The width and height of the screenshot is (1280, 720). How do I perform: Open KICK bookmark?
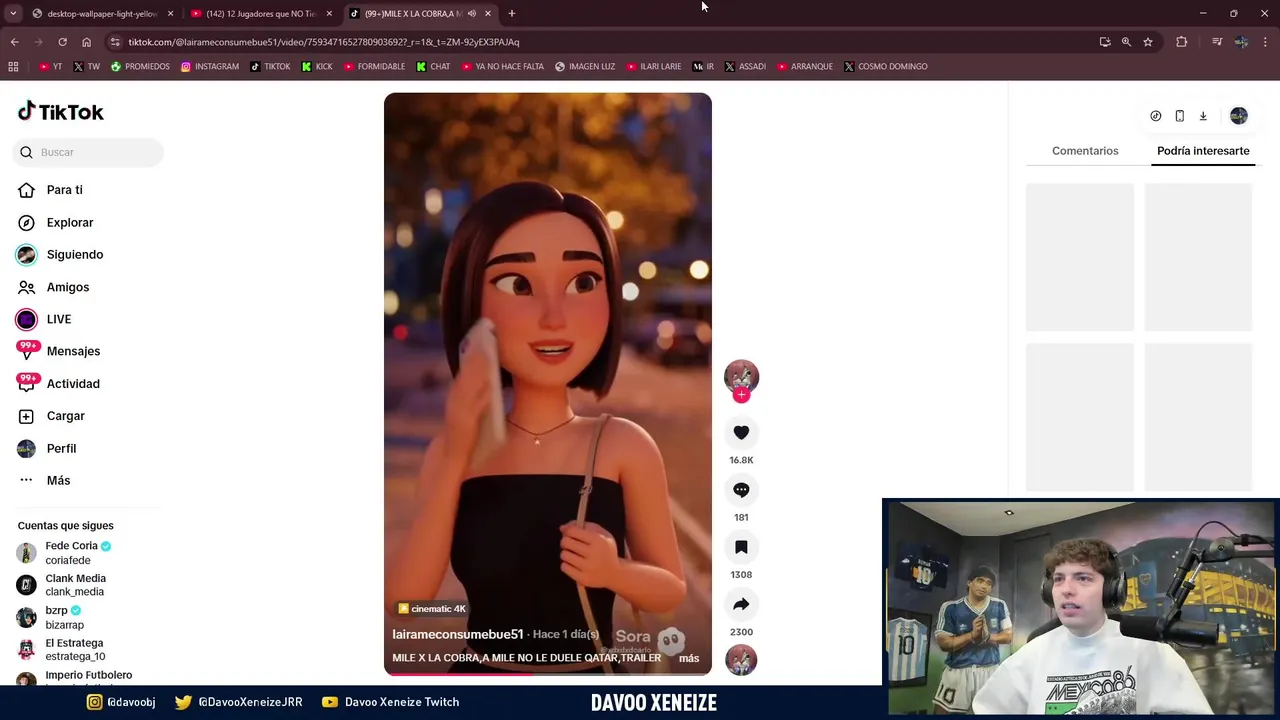(x=316, y=66)
